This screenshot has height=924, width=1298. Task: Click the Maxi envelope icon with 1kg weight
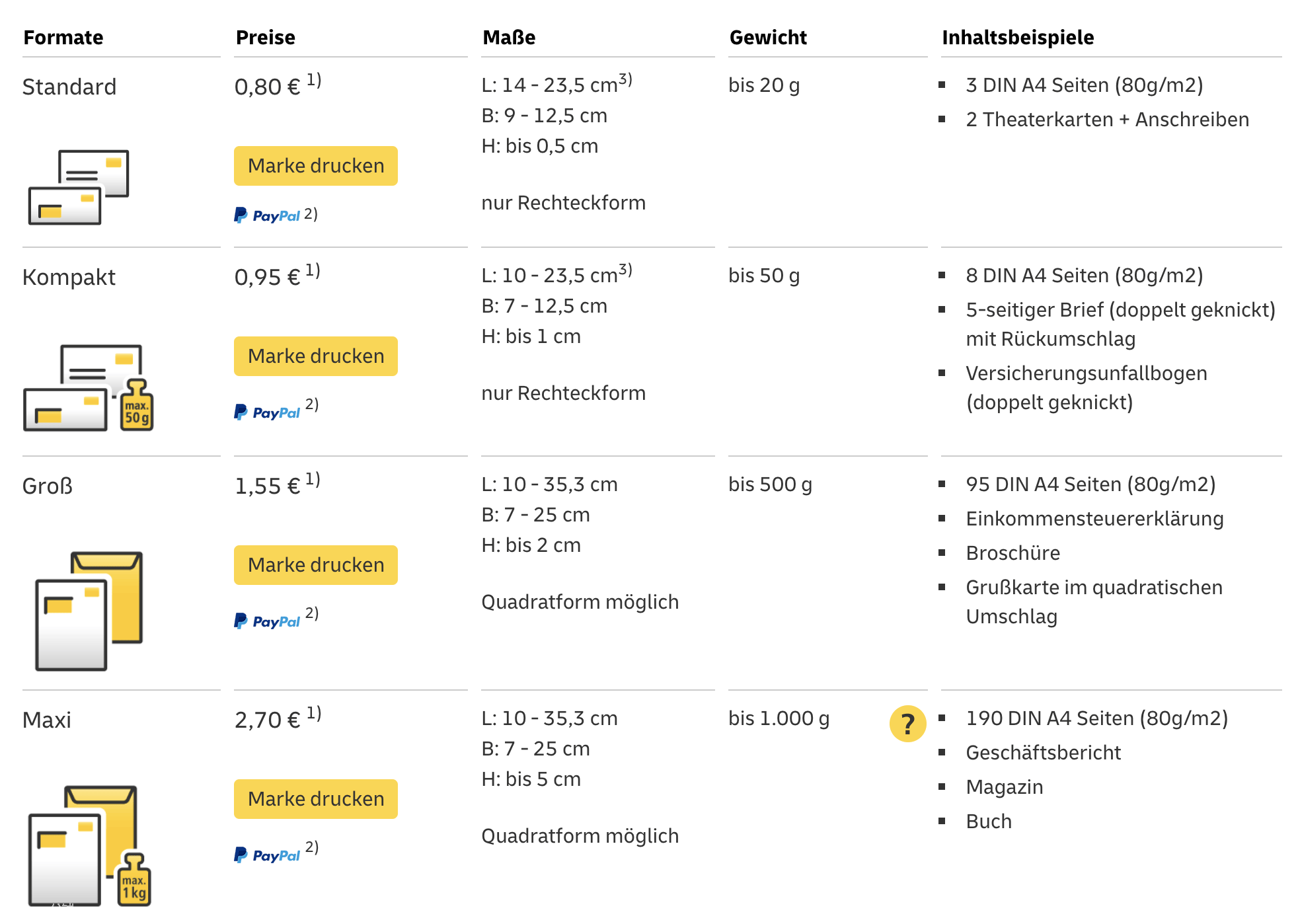[x=90, y=846]
